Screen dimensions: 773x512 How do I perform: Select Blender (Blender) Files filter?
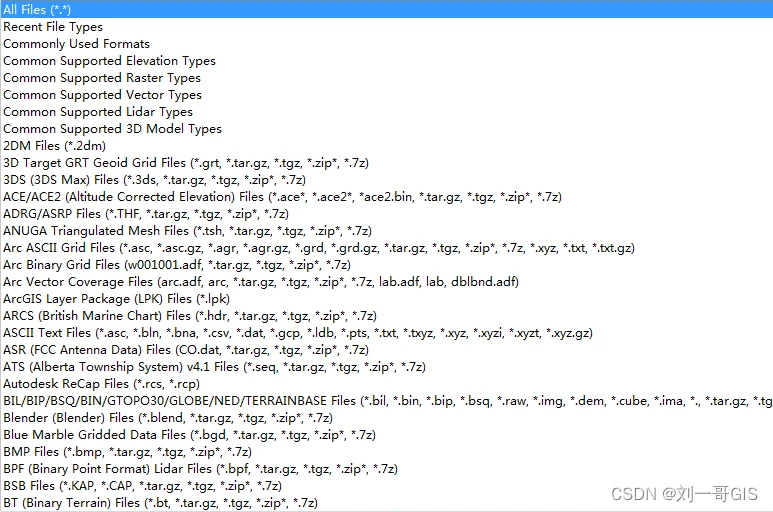pyautogui.click(x=386, y=418)
